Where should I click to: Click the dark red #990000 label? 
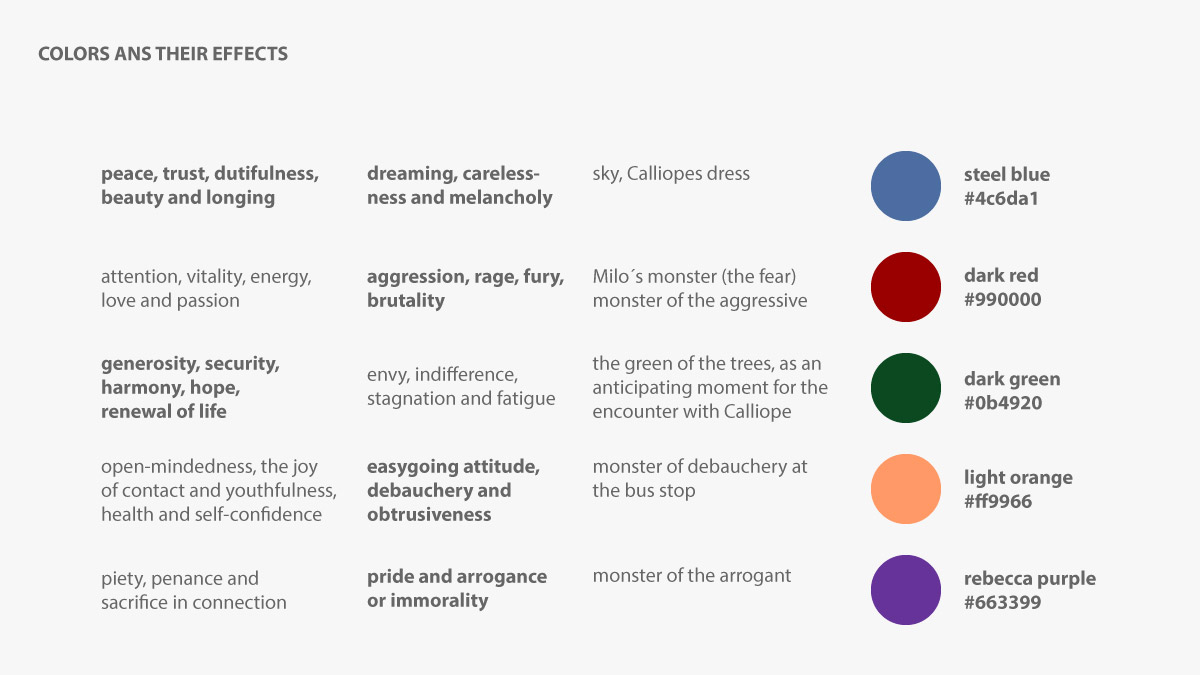tap(1002, 287)
